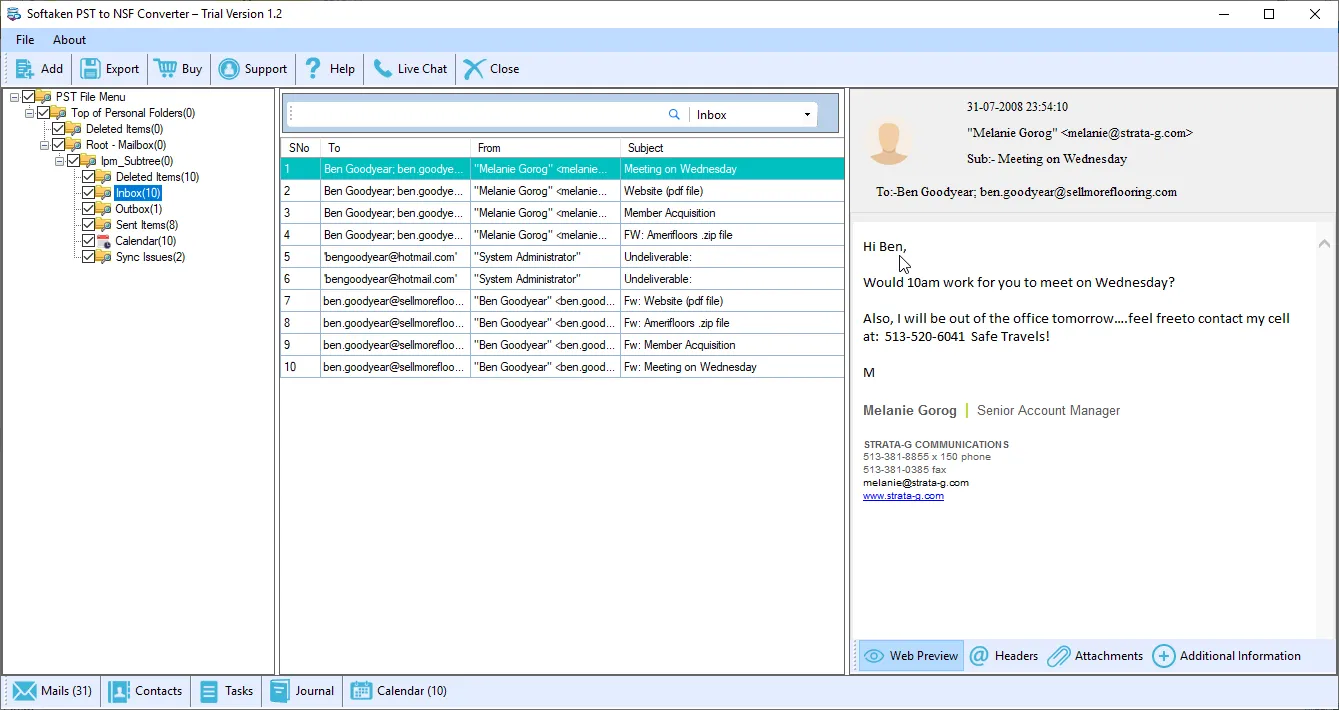Click the search magnifier icon
The height and width of the screenshot is (710, 1339).
point(674,115)
